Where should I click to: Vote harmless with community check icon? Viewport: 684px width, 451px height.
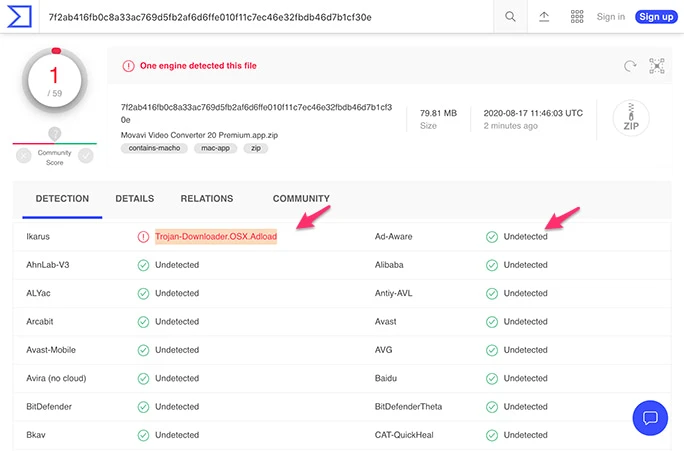pos(86,156)
